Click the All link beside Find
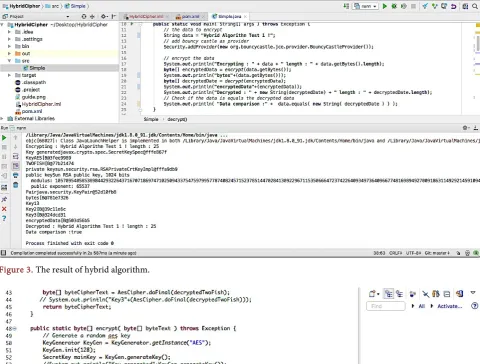This screenshot has height=364, width=480. [x=422, y=306]
